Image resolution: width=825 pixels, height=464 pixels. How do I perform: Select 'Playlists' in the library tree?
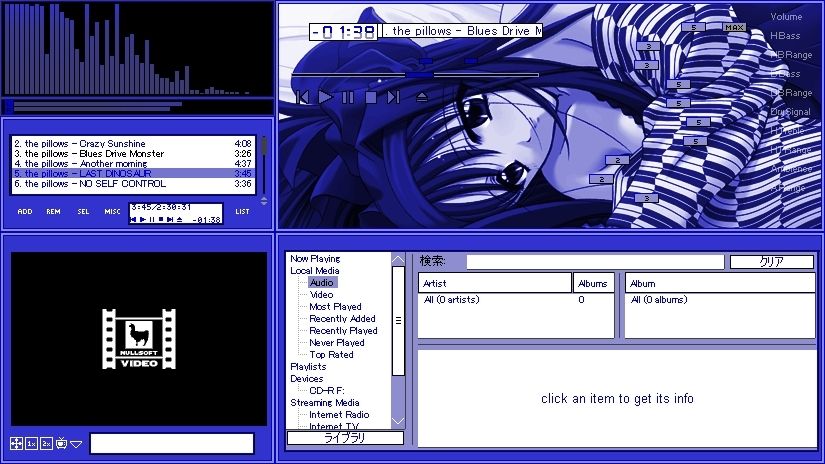click(x=308, y=367)
